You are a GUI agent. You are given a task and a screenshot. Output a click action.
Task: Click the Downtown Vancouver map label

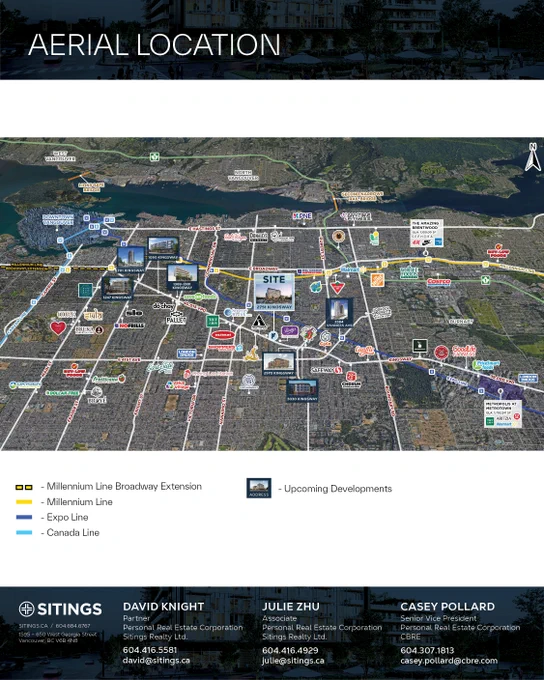coord(58,219)
